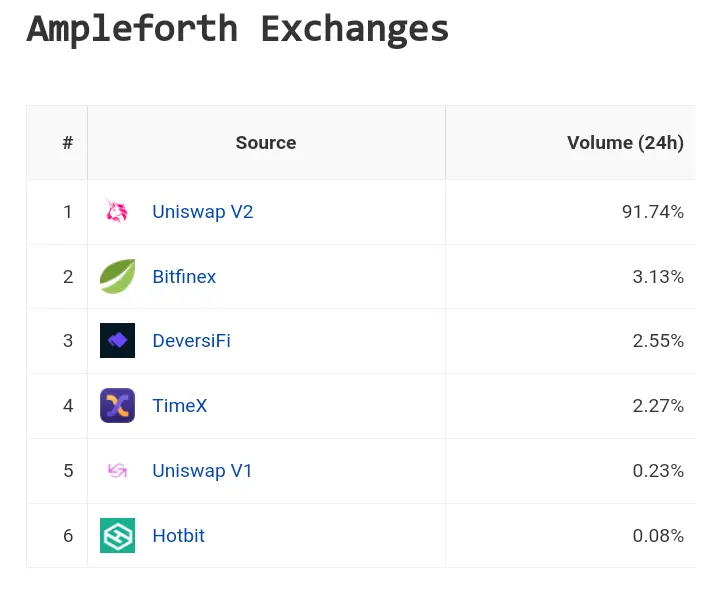This screenshot has width=720, height=610.
Task: Click the TimeX purple X logo
Action: click(x=117, y=406)
